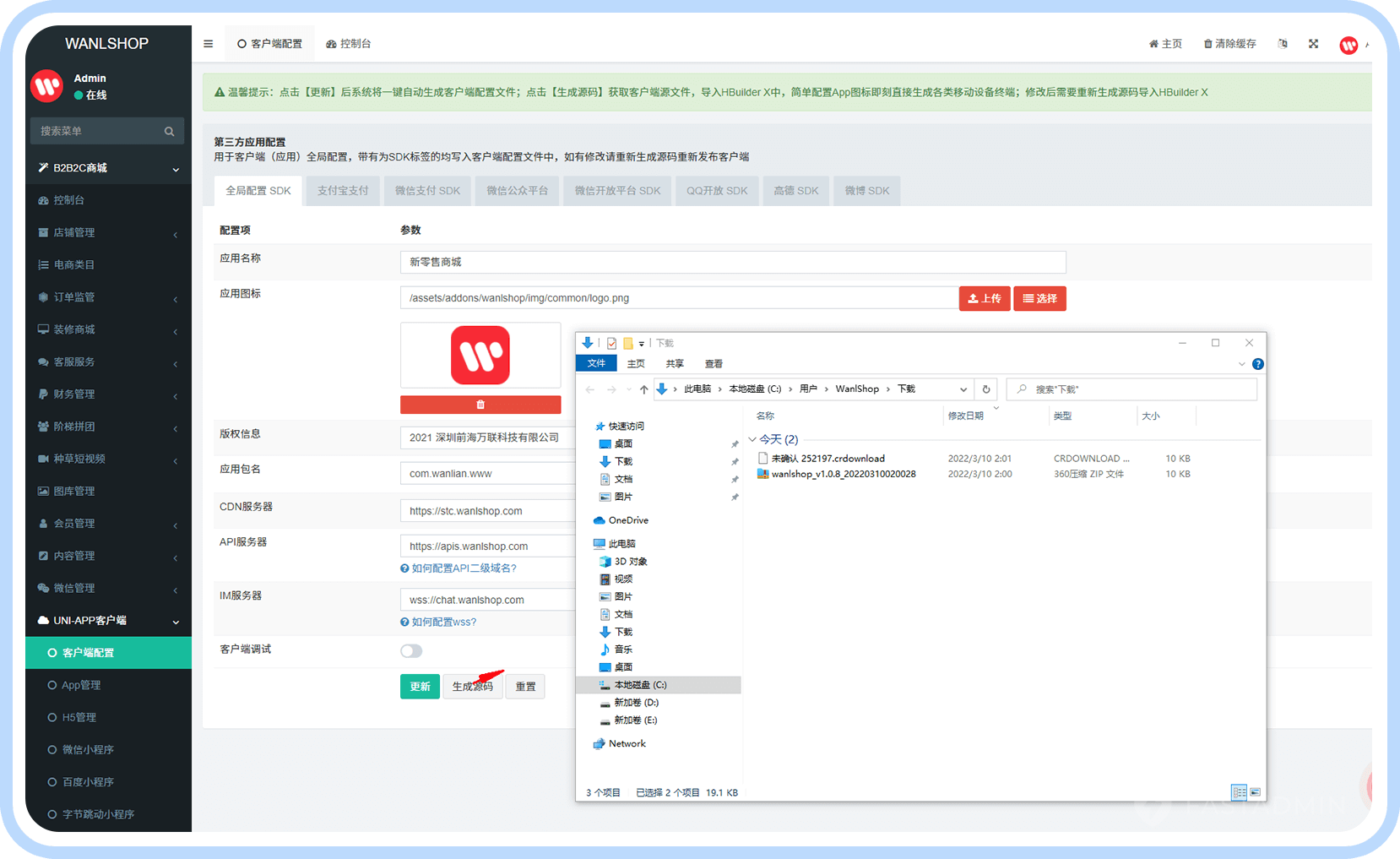
Task: Delete app icon with red trash button
Action: 480,405
